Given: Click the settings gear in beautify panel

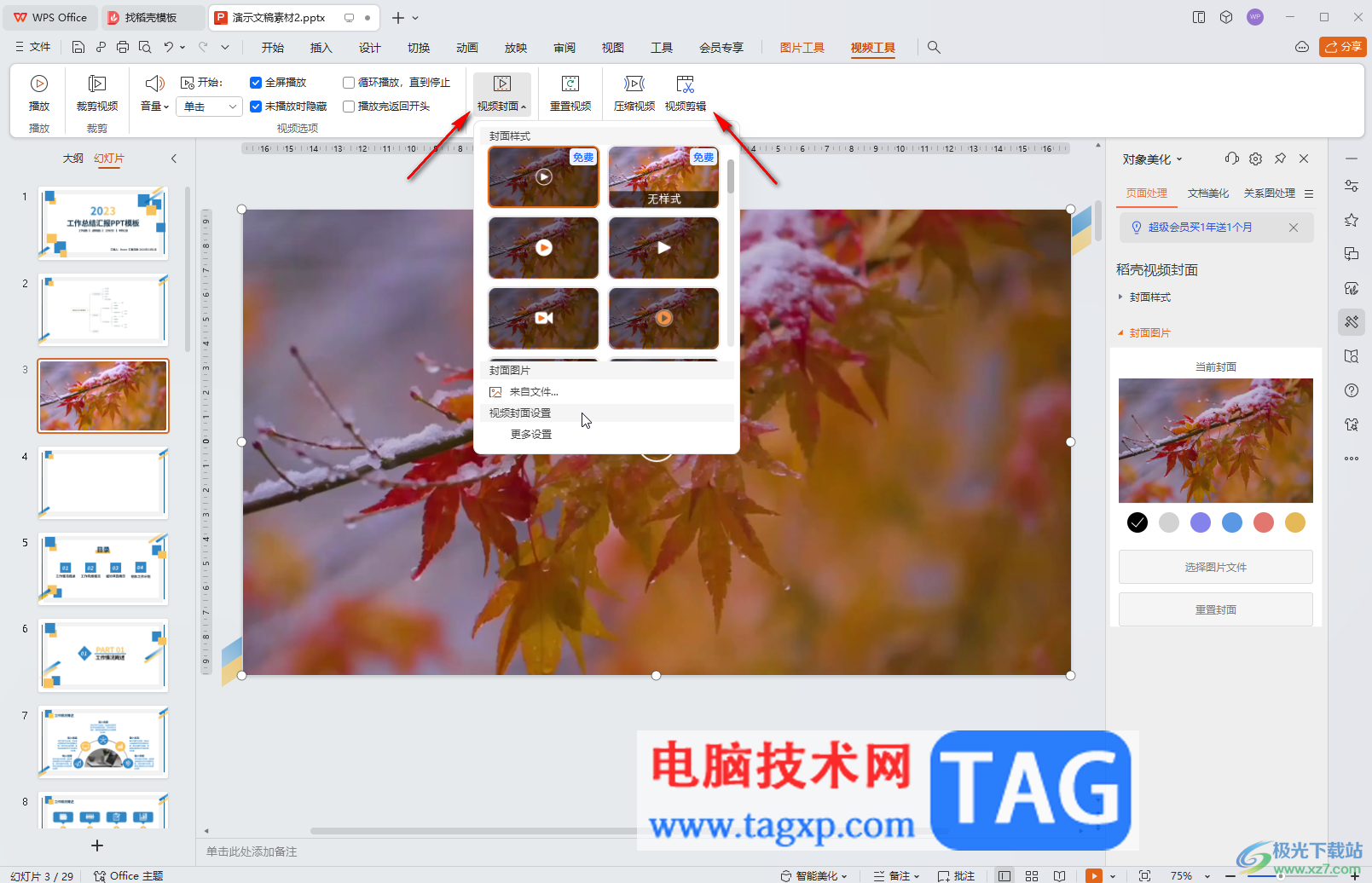Looking at the screenshot, I should pyautogui.click(x=1255, y=159).
